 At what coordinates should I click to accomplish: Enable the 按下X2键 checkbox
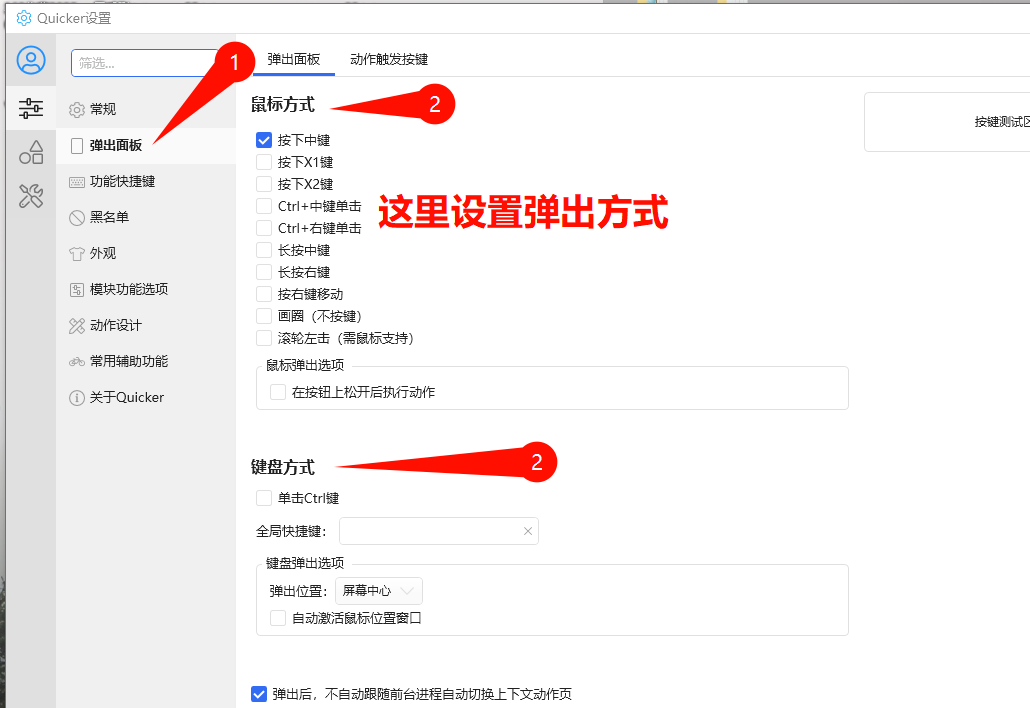point(264,184)
